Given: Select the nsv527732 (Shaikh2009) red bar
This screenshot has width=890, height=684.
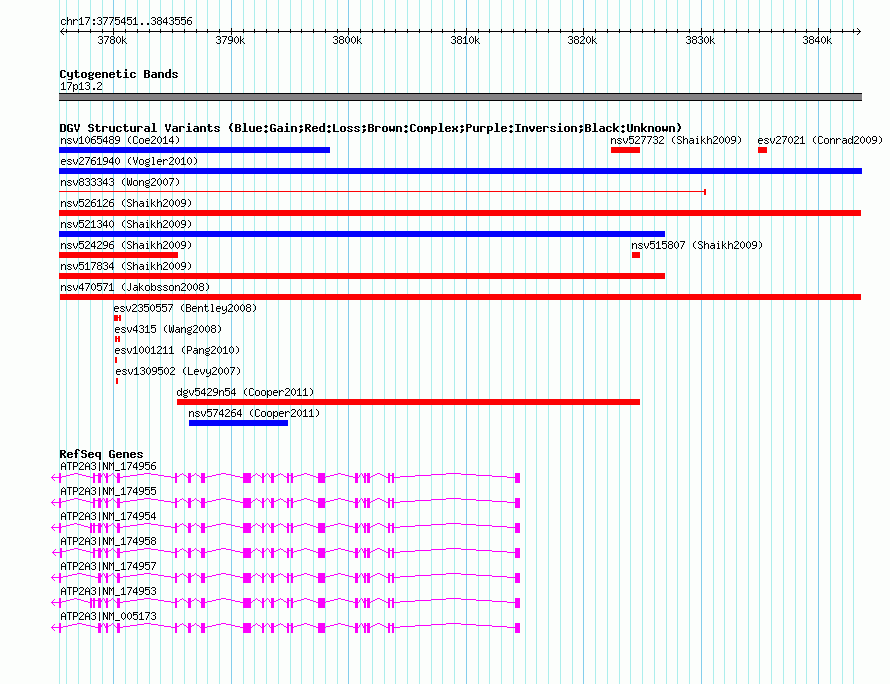Looking at the screenshot, I should coord(625,150).
